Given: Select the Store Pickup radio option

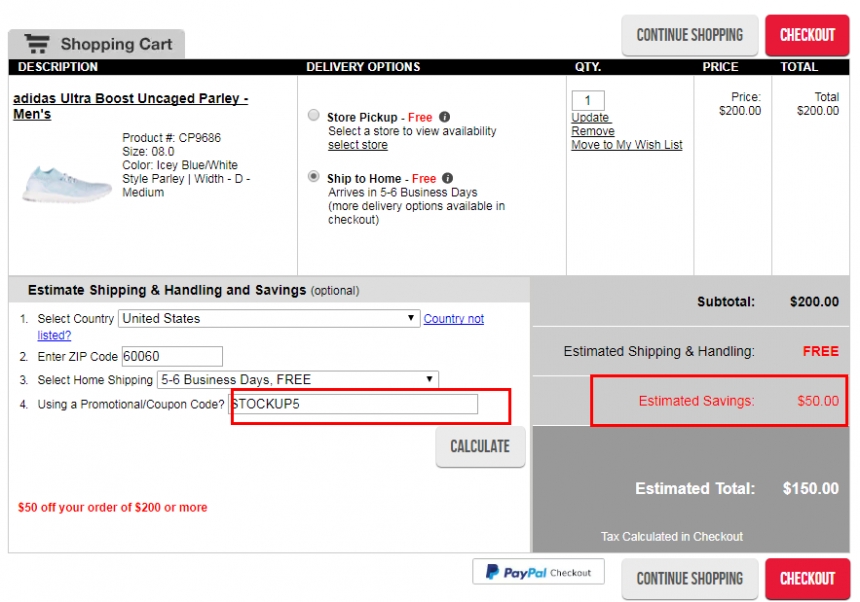Looking at the screenshot, I should (x=313, y=115).
